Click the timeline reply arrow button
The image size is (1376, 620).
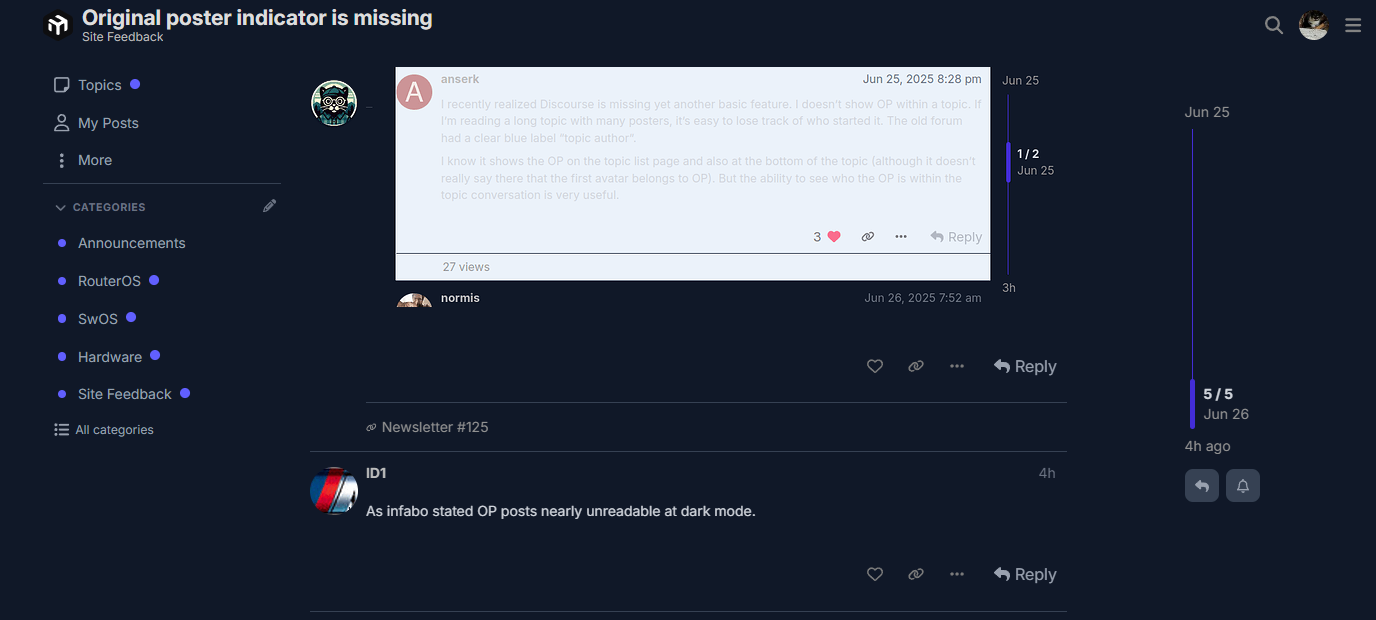(x=1202, y=486)
